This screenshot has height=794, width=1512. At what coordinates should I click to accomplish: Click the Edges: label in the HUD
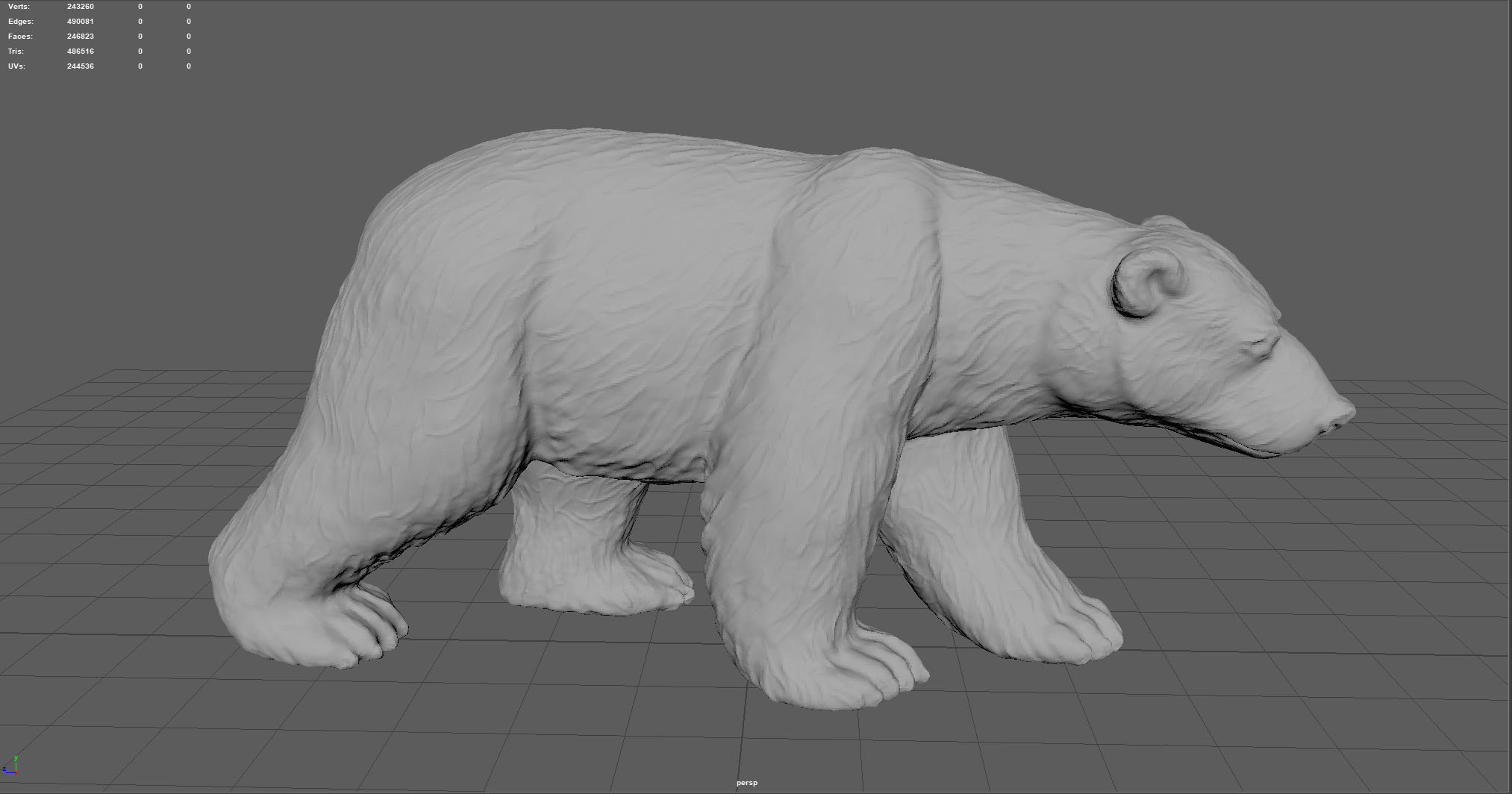coord(20,22)
